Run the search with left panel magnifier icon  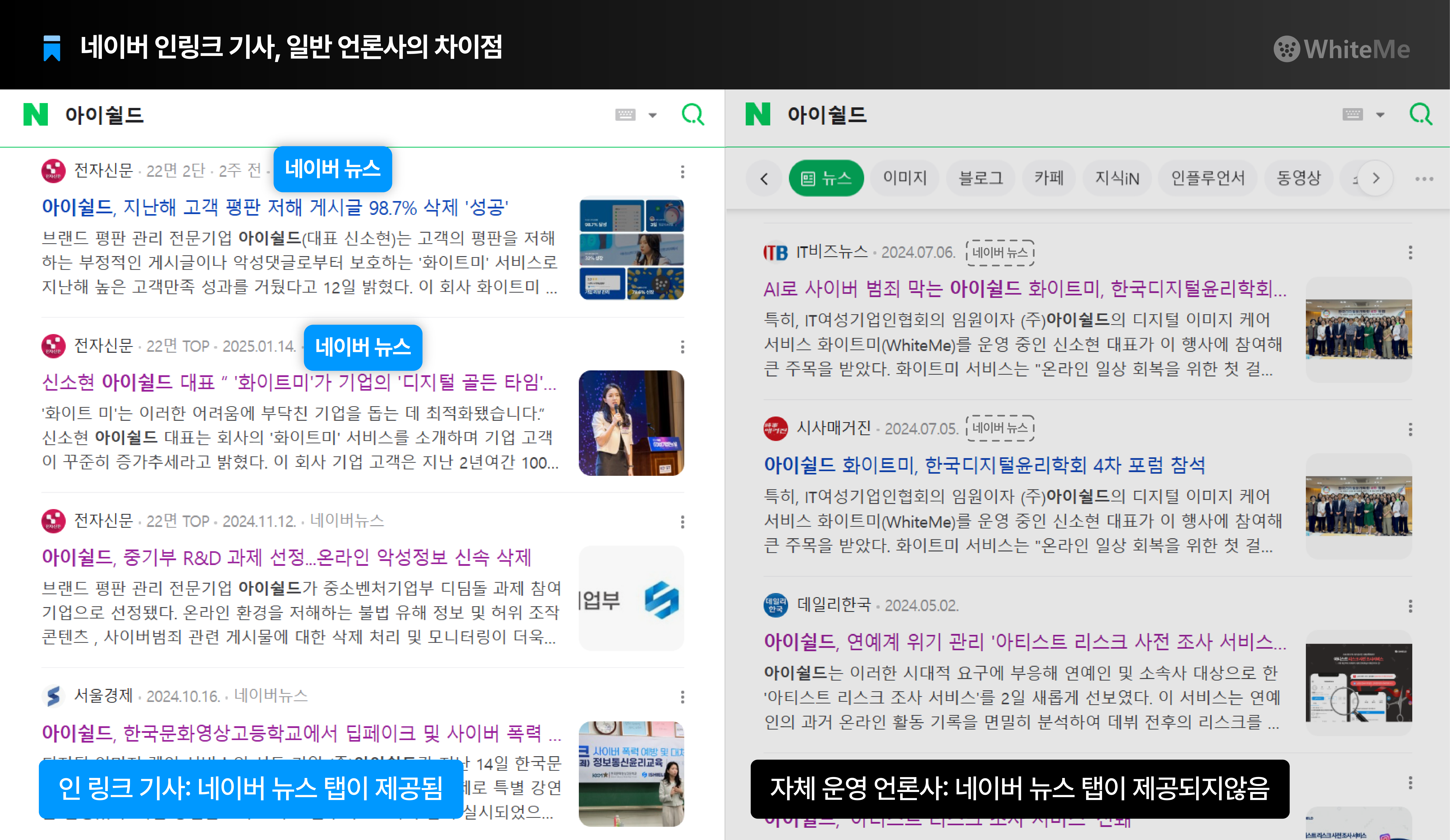pyautogui.click(x=693, y=115)
